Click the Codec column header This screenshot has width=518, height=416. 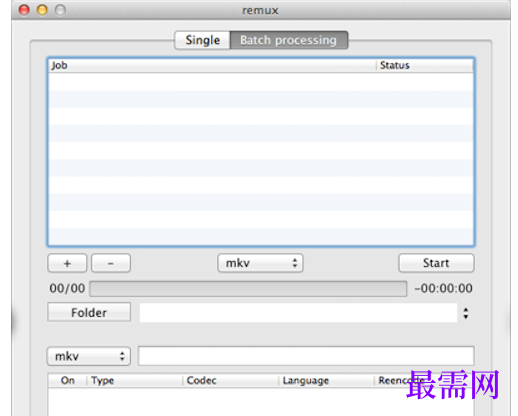tap(231, 380)
